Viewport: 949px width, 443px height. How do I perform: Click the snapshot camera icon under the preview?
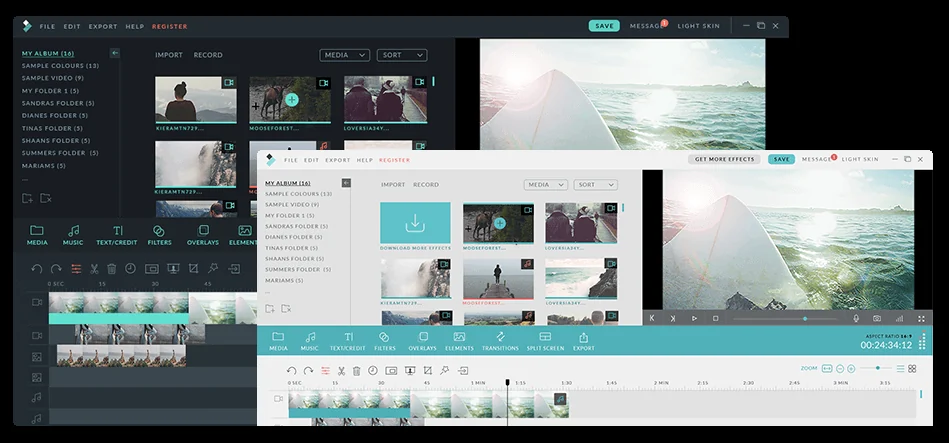pos(877,318)
